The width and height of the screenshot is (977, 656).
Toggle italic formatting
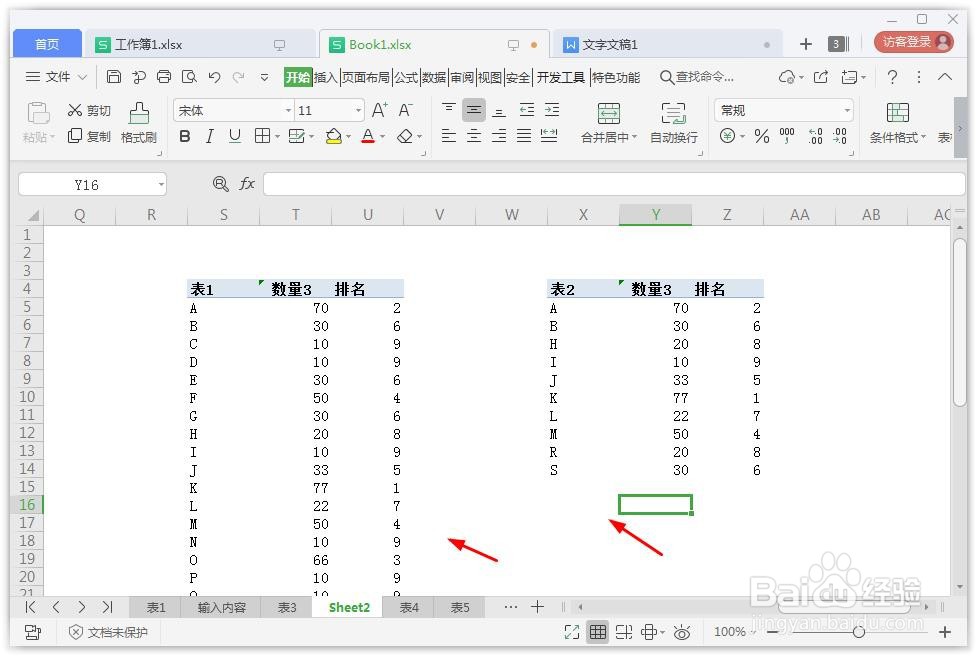pos(209,137)
